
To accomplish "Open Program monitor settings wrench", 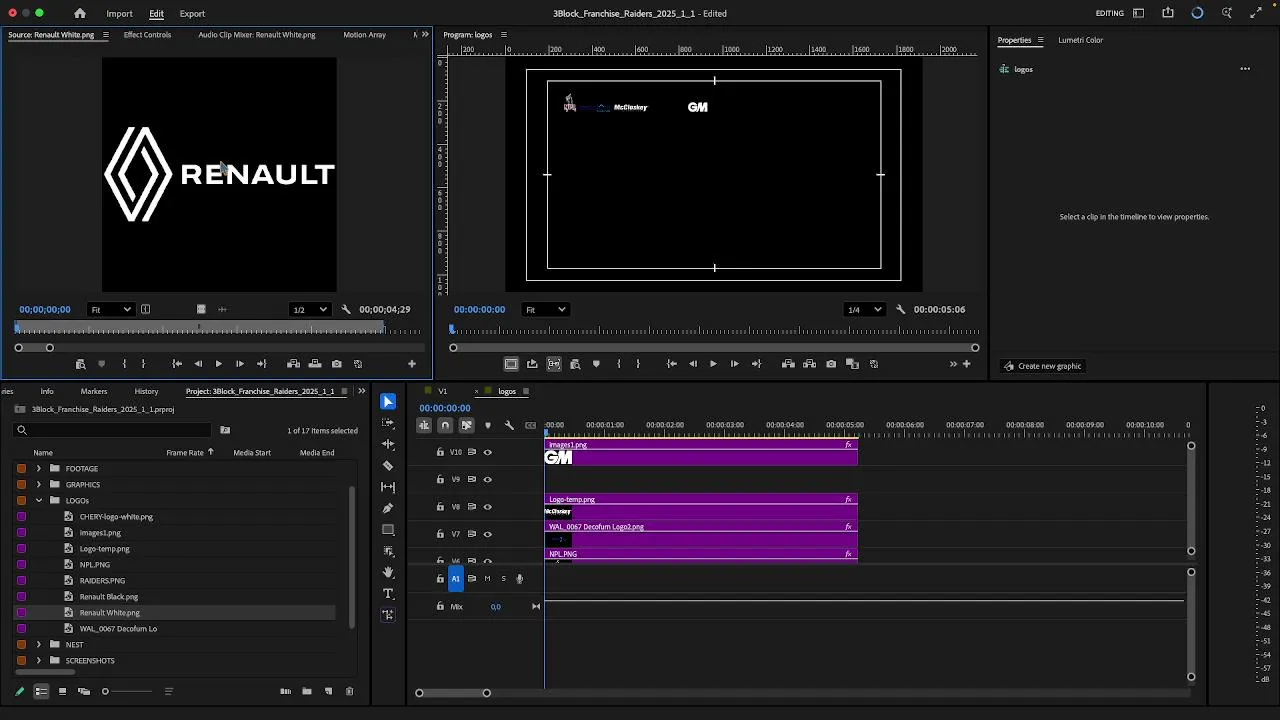I will (x=901, y=309).
